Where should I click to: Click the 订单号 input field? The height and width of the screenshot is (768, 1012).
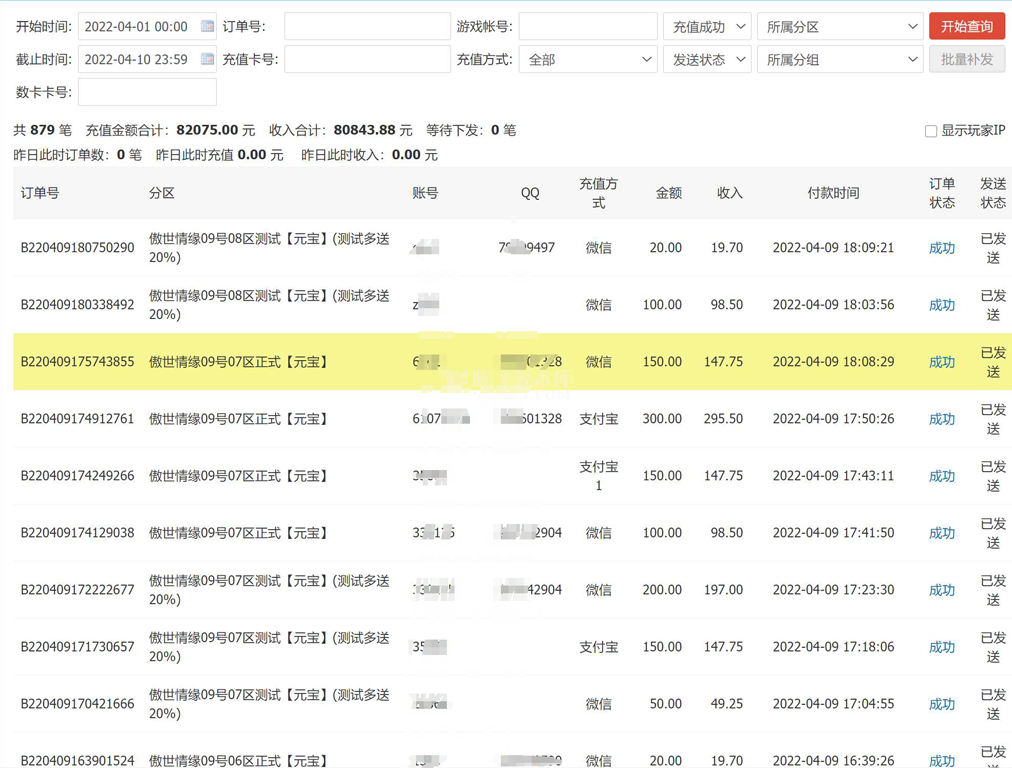click(367, 27)
